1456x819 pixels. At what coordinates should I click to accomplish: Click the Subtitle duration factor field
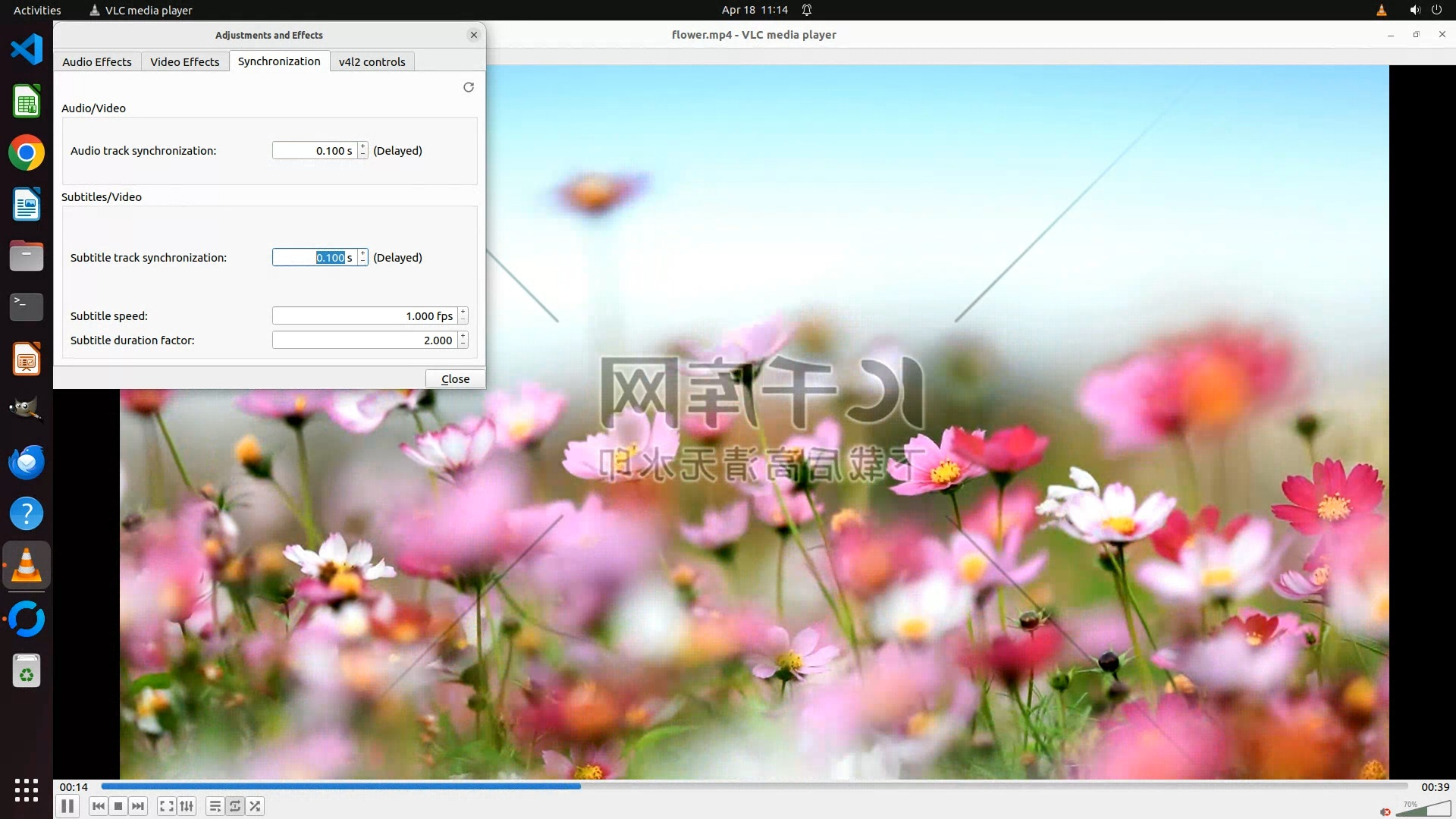(364, 340)
